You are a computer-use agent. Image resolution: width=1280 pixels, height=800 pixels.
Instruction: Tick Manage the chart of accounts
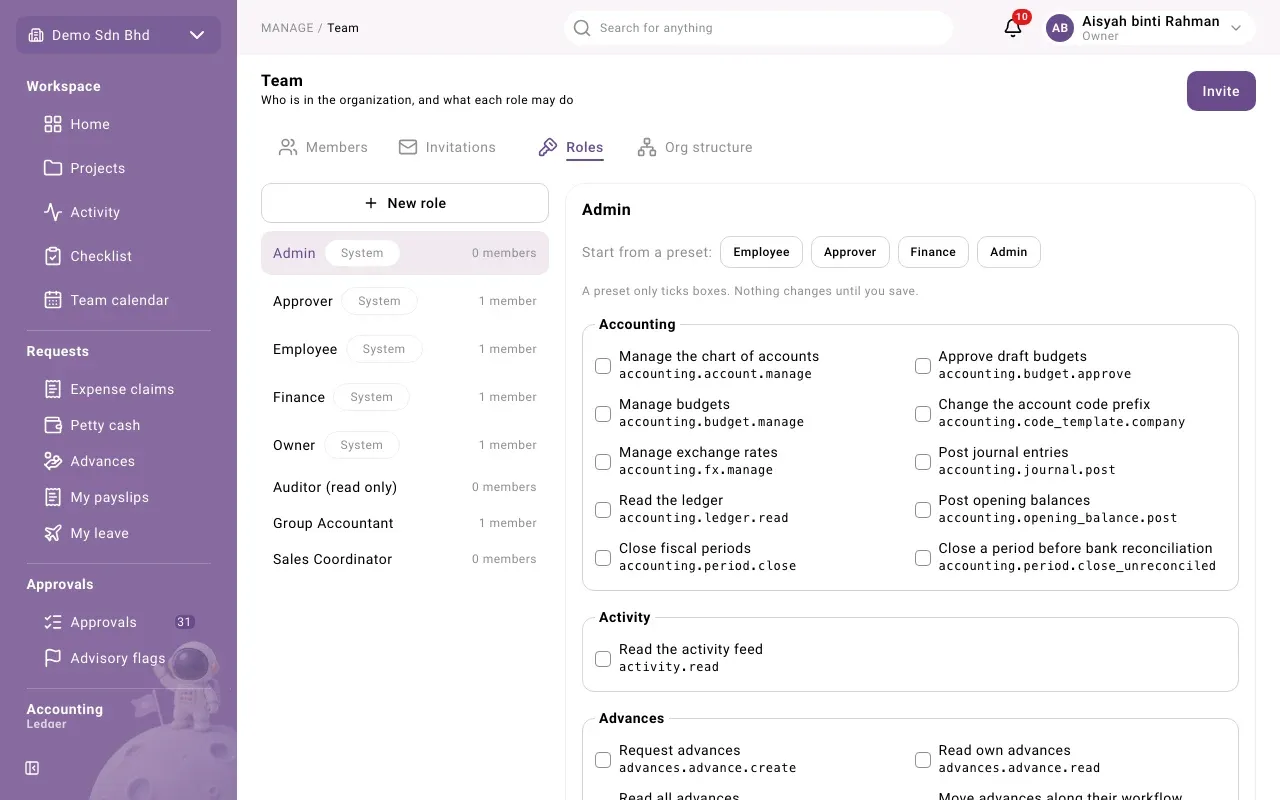coord(603,366)
